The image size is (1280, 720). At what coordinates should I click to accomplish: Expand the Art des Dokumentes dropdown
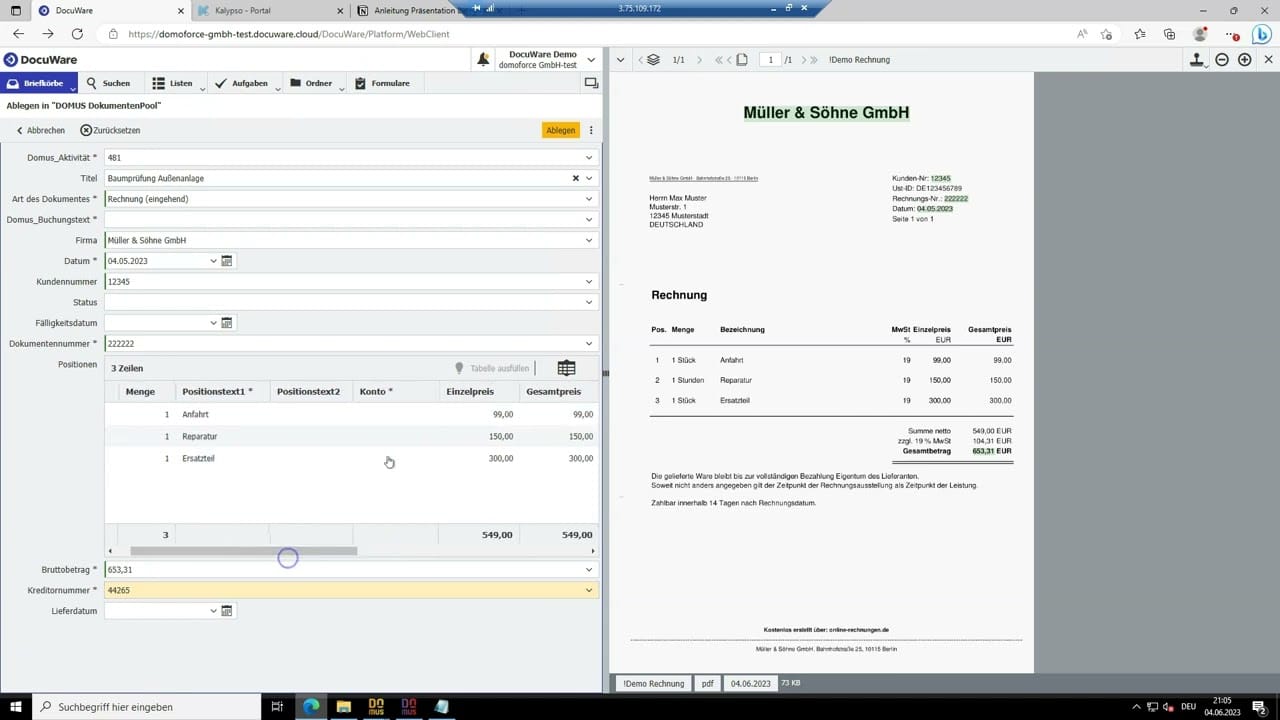(589, 199)
